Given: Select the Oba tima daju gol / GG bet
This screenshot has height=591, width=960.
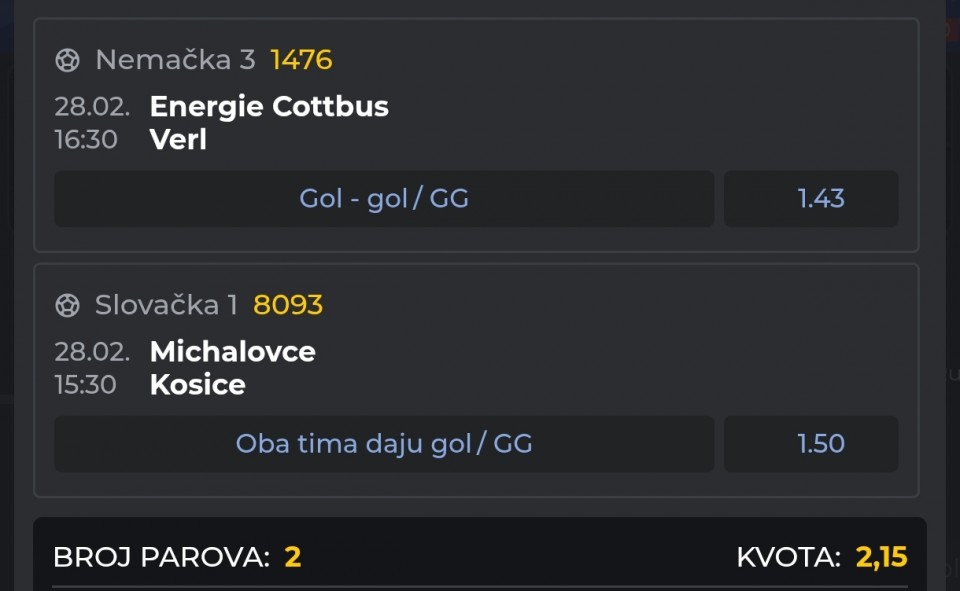Looking at the screenshot, I should 384,443.
